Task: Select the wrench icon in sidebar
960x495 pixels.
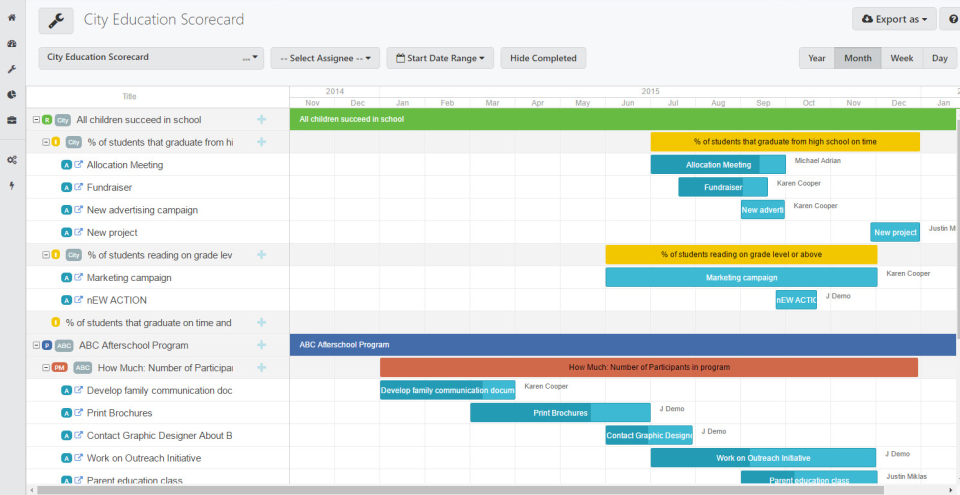Action: [x=12, y=69]
